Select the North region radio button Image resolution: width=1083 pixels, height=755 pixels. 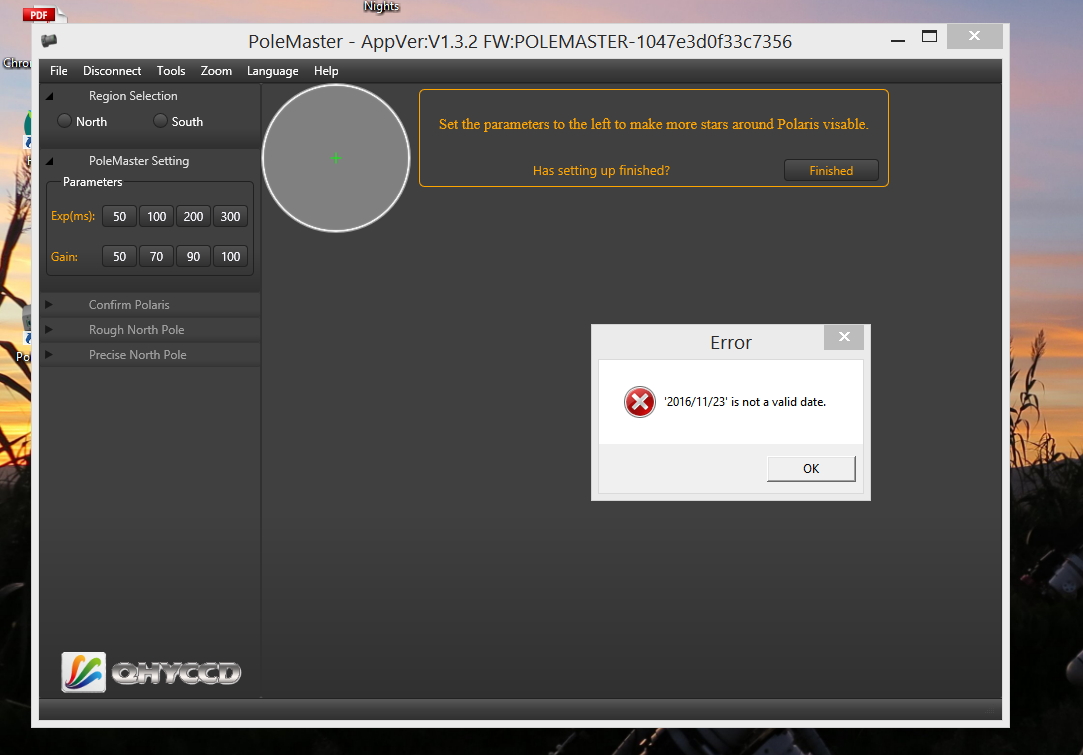[x=64, y=121]
